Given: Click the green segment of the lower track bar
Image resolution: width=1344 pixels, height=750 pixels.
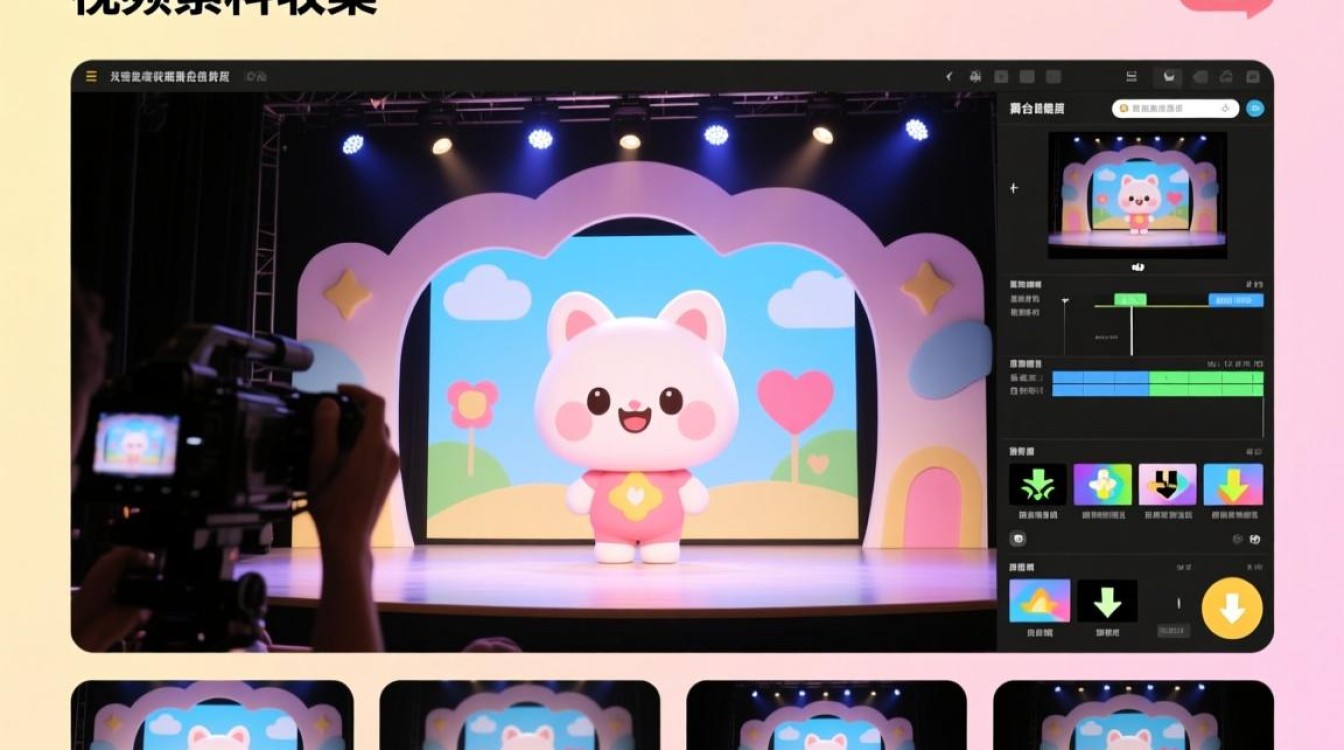Looking at the screenshot, I should coord(1207,391).
